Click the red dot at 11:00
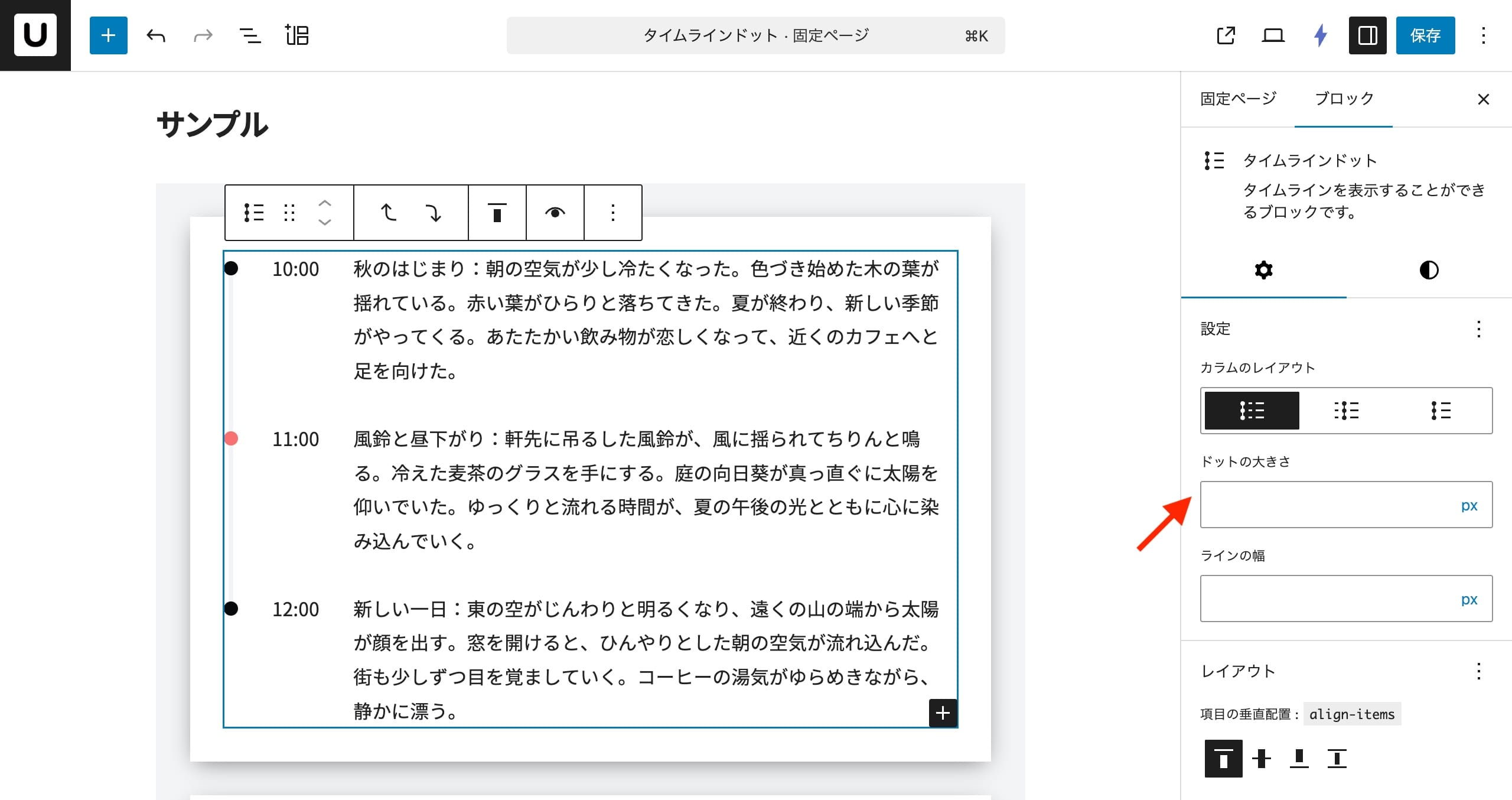This screenshot has height=800, width=1512. pos(232,438)
